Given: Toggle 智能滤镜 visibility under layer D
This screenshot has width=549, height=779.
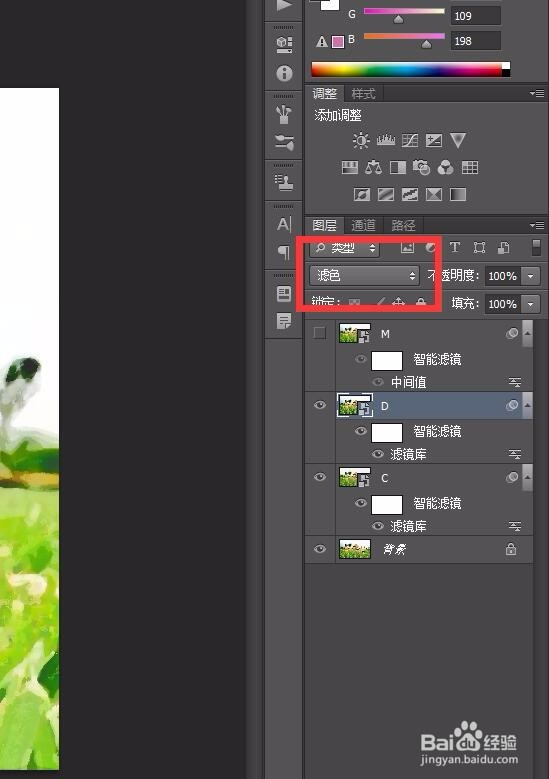Looking at the screenshot, I should tap(361, 431).
